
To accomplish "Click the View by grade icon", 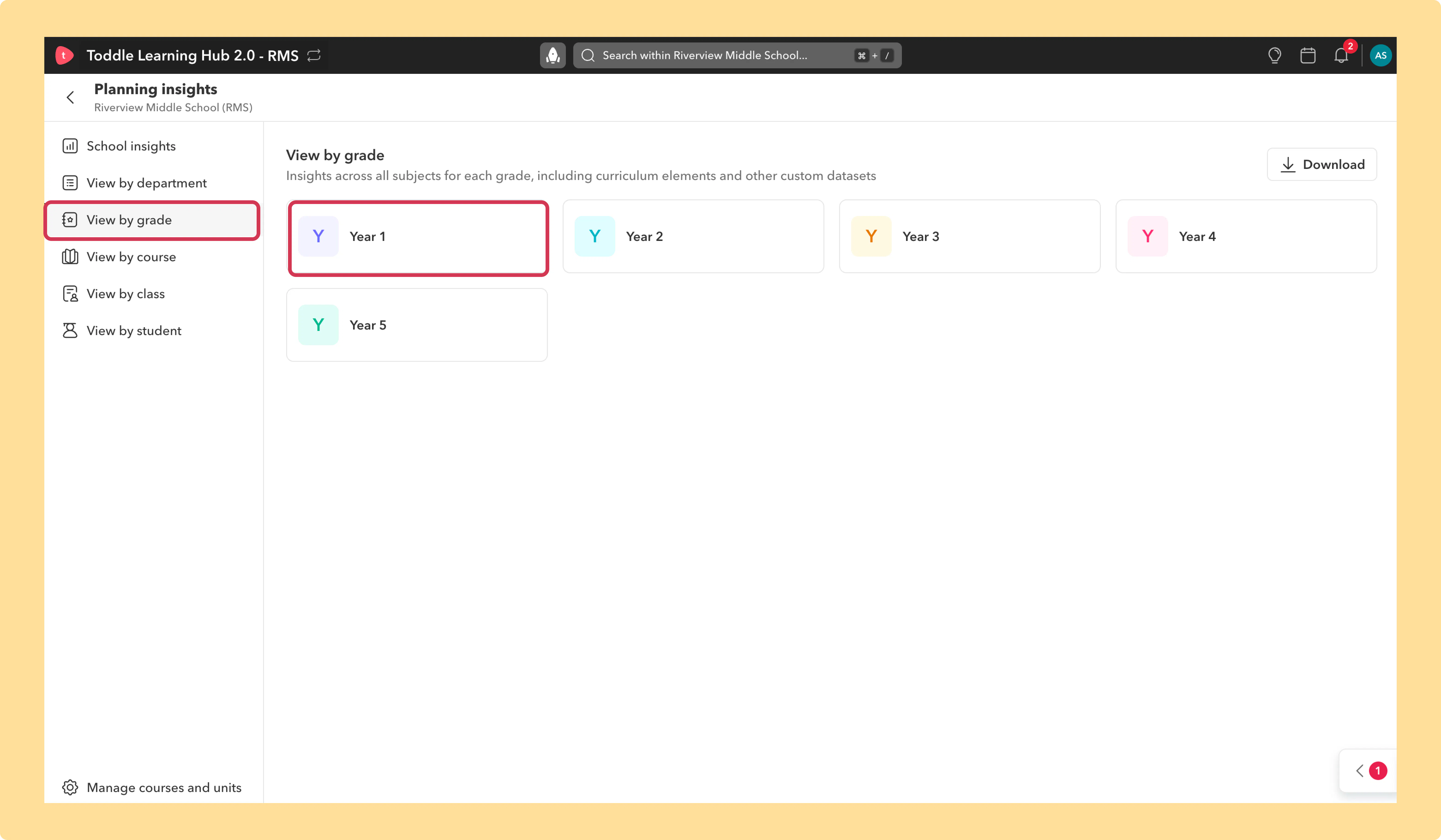I will pos(70,220).
